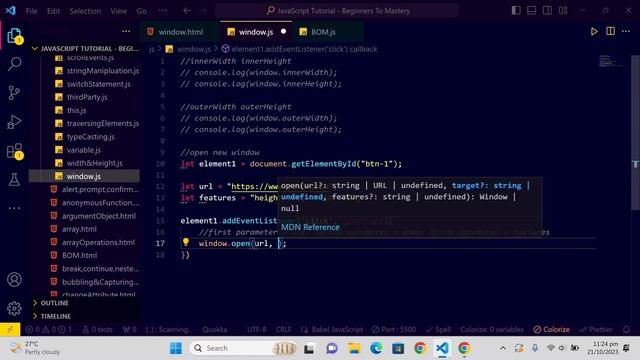This screenshot has width=640, height=360.
Task: Click window.js in the breadcrumb
Action: click(x=194, y=49)
